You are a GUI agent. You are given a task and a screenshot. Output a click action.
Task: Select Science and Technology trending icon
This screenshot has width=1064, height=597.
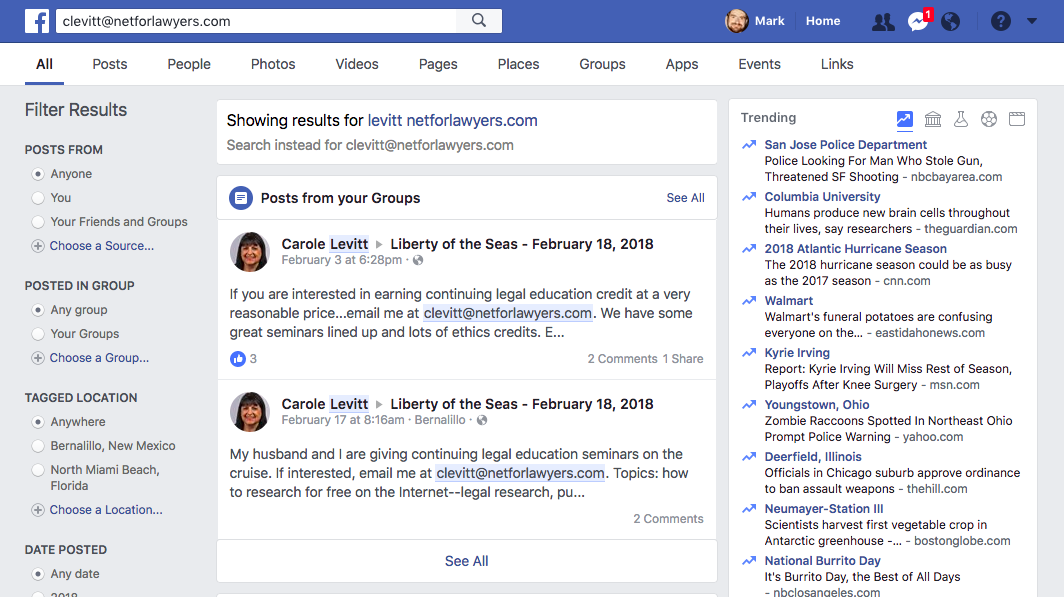(x=961, y=119)
